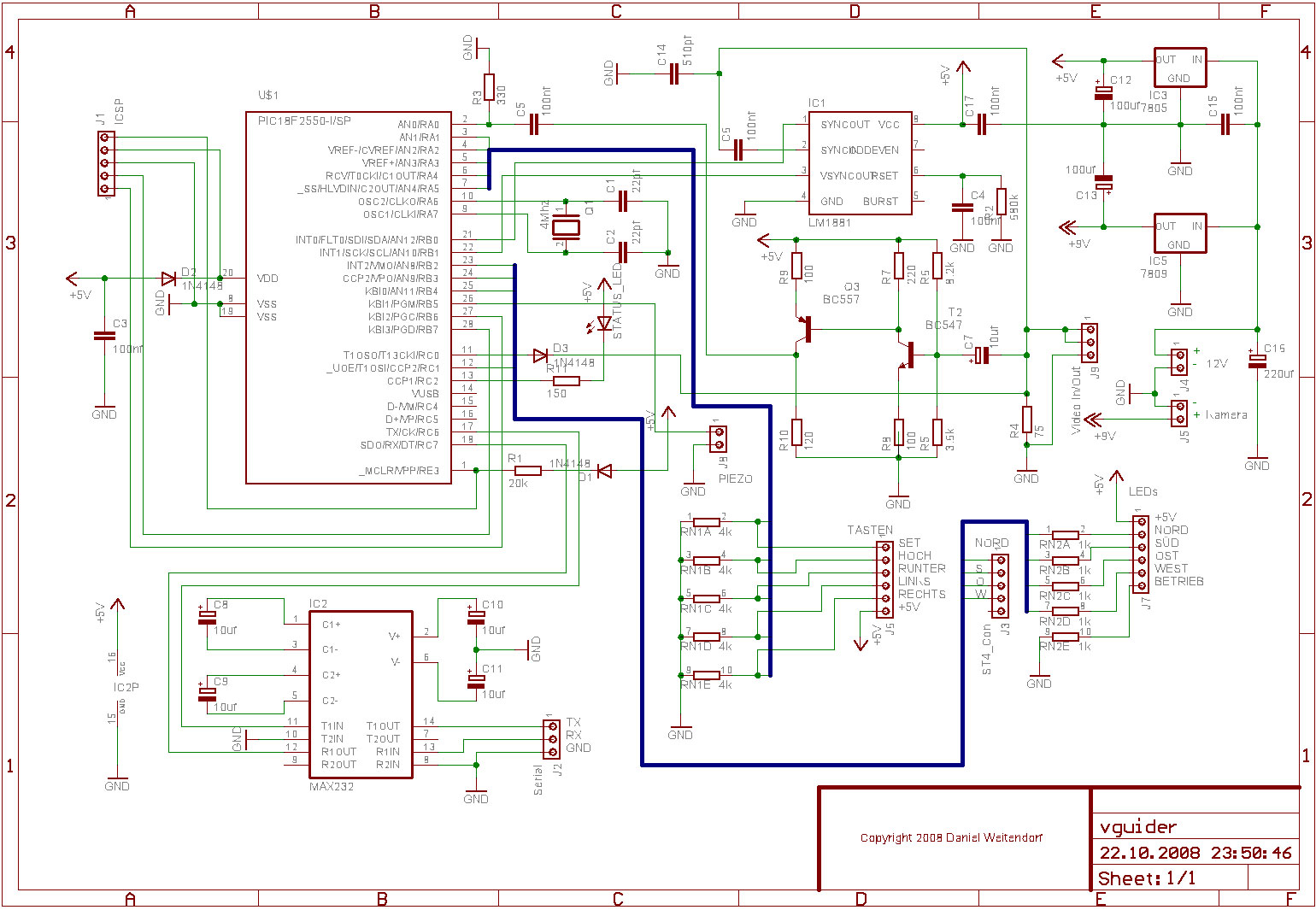Click the VUSB pin label

[425, 394]
